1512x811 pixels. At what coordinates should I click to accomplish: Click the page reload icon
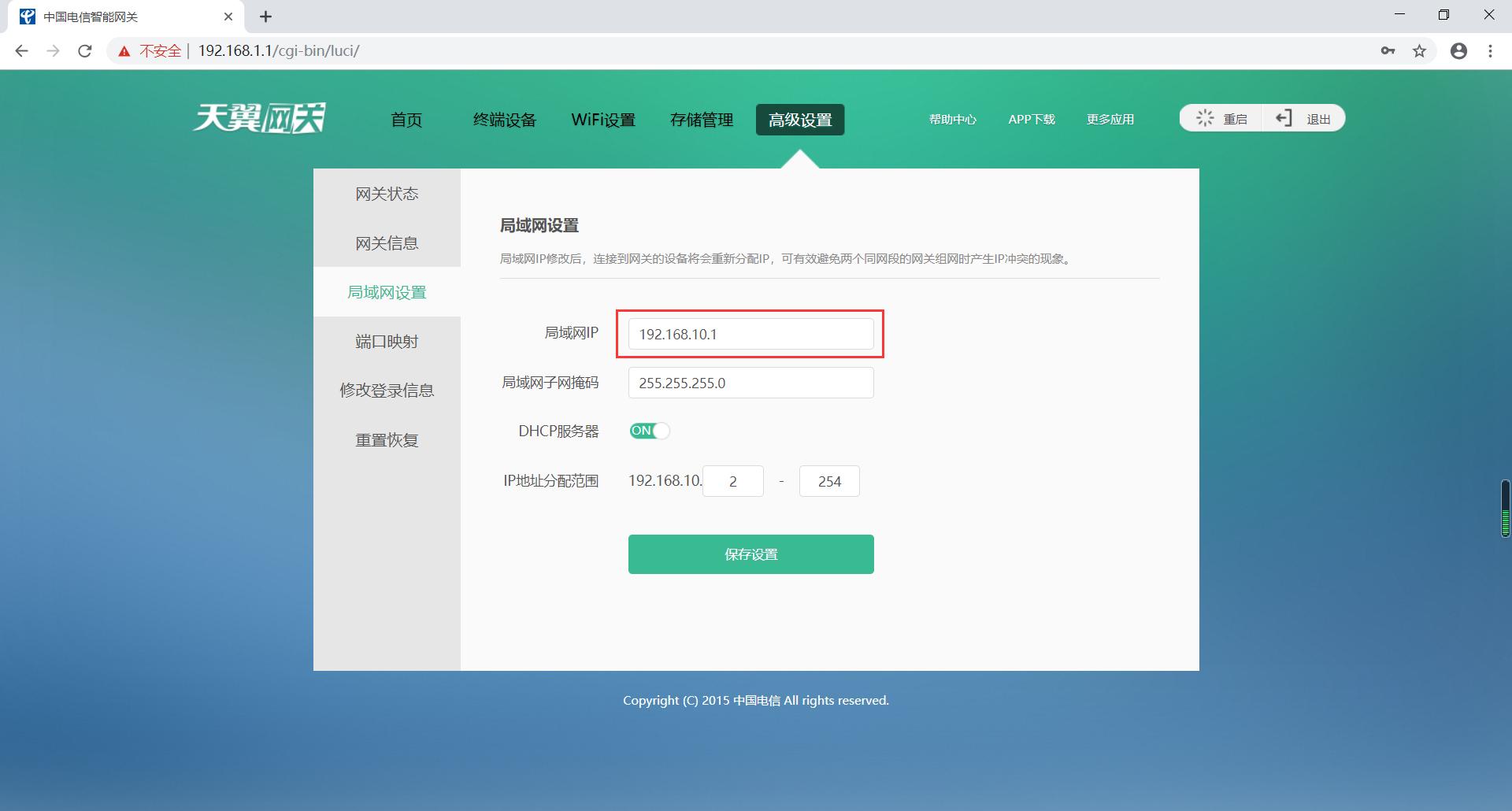pos(85,50)
